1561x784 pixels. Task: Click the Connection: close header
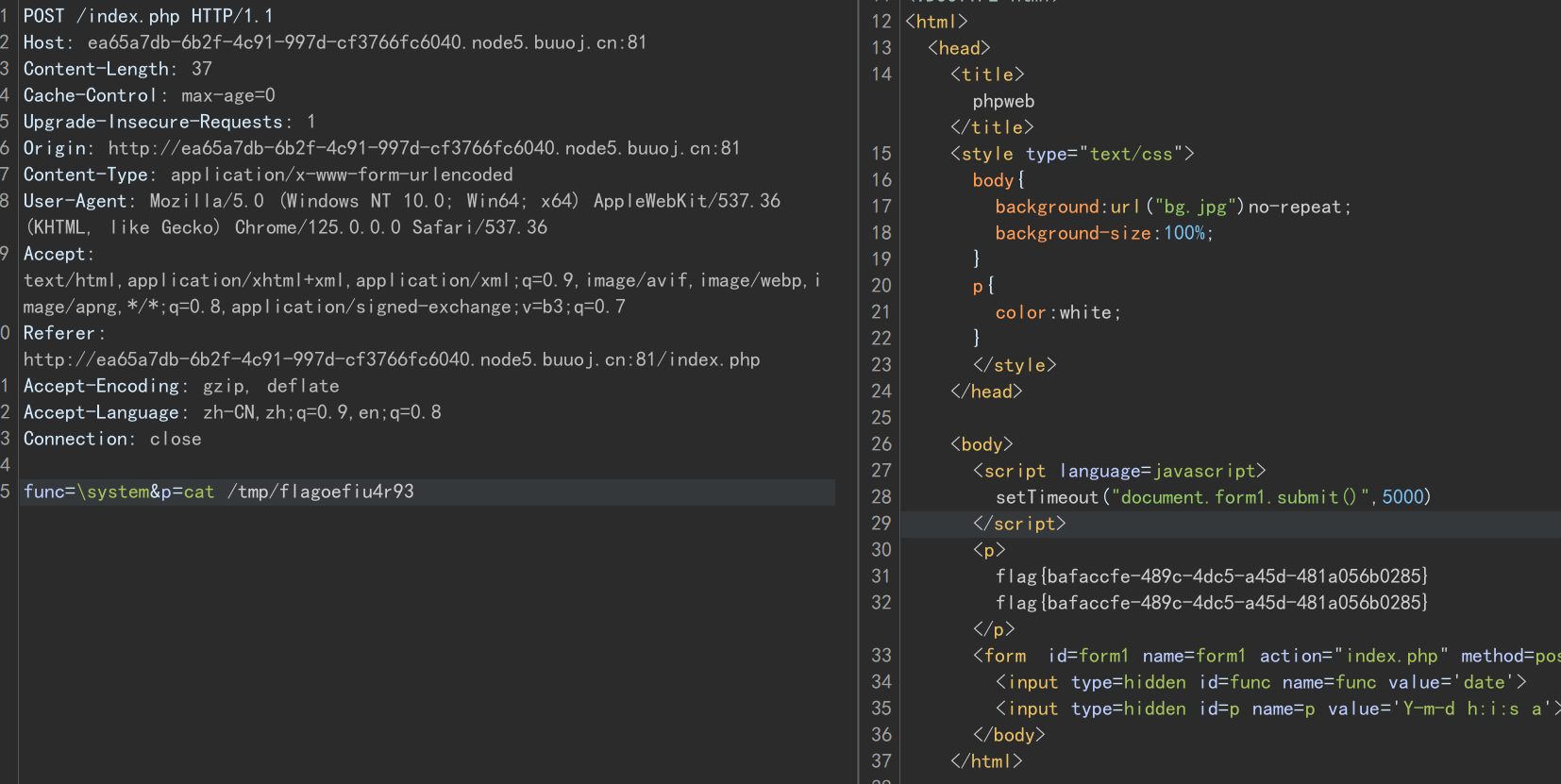coord(112,439)
